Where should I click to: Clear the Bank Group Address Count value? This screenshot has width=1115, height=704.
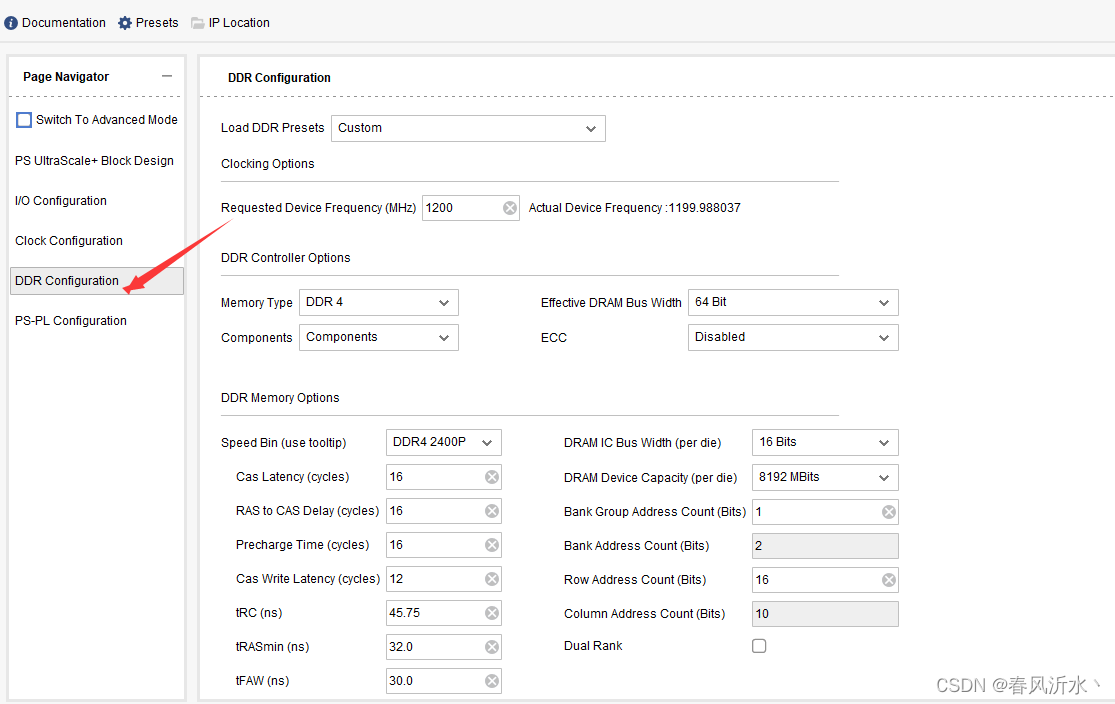point(889,512)
